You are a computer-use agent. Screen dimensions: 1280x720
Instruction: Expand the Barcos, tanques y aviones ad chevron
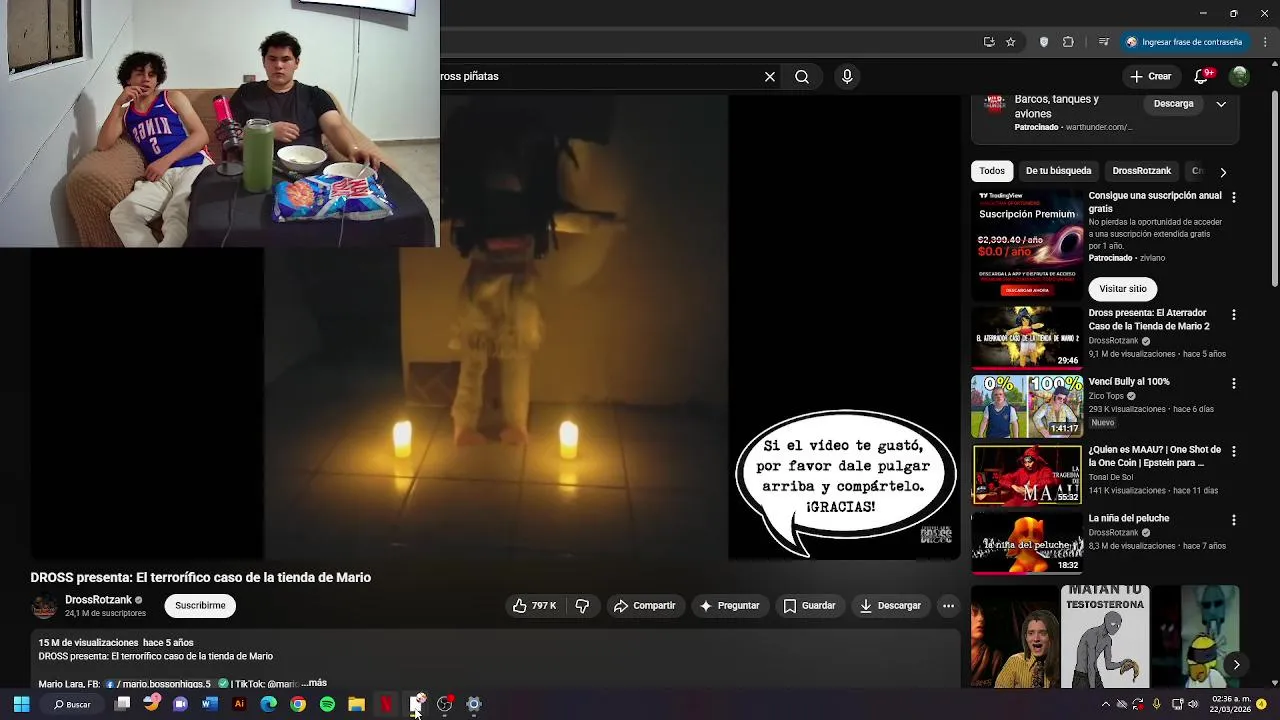(x=1221, y=104)
